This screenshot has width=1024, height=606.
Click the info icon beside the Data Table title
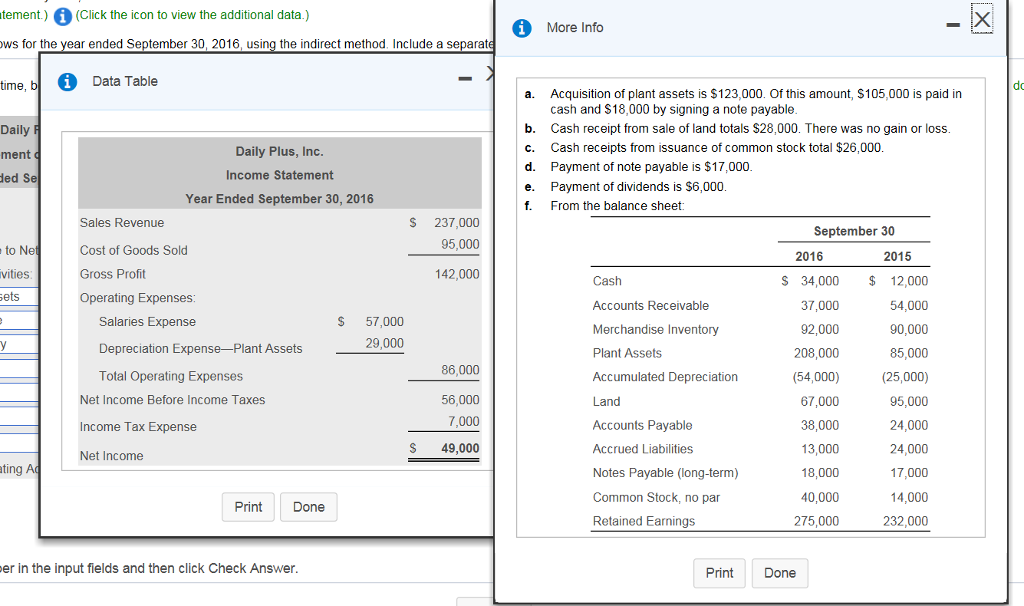(x=67, y=81)
